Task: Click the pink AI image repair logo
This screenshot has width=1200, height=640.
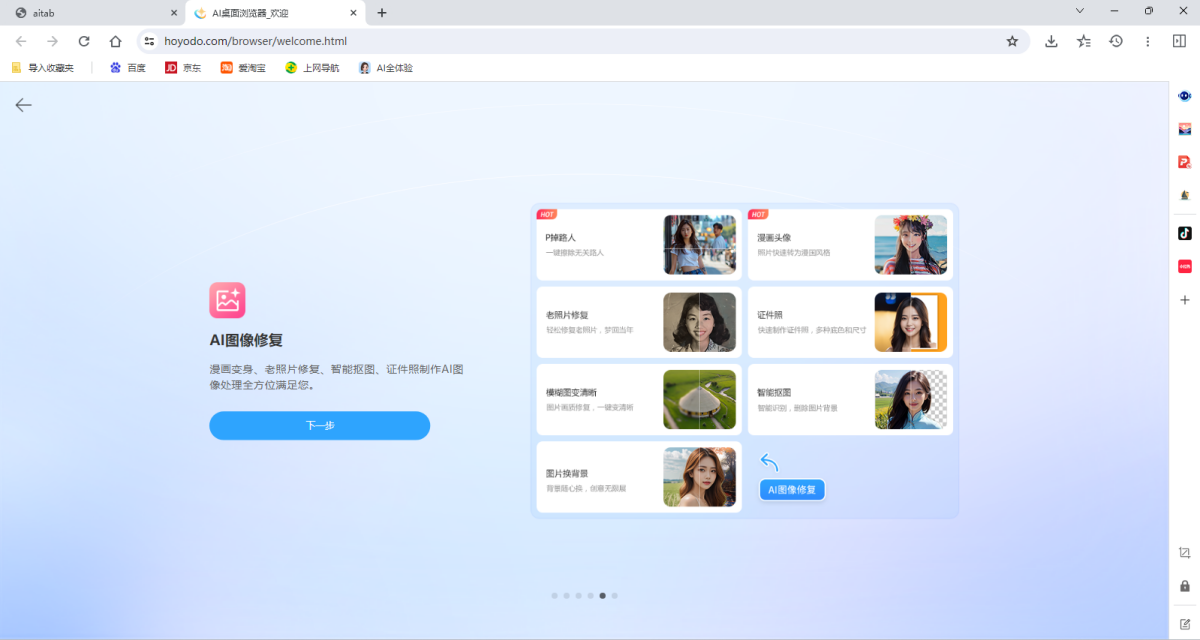Action: pyautogui.click(x=227, y=300)
